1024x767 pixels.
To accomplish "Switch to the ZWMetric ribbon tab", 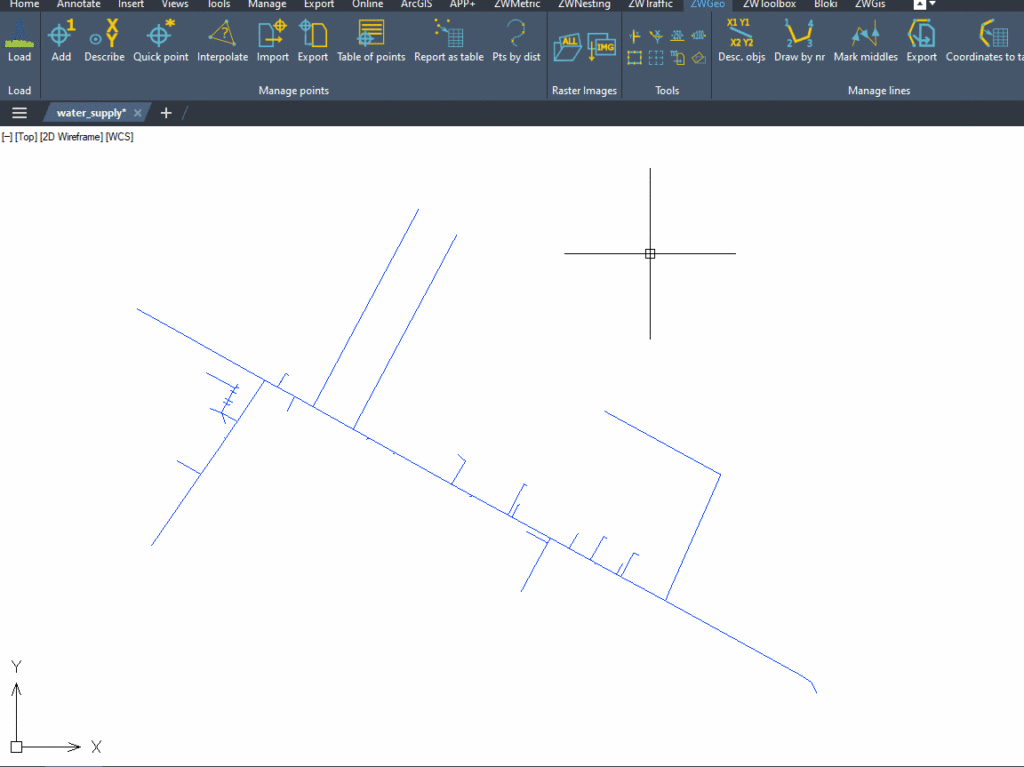I will pos(517,4).
